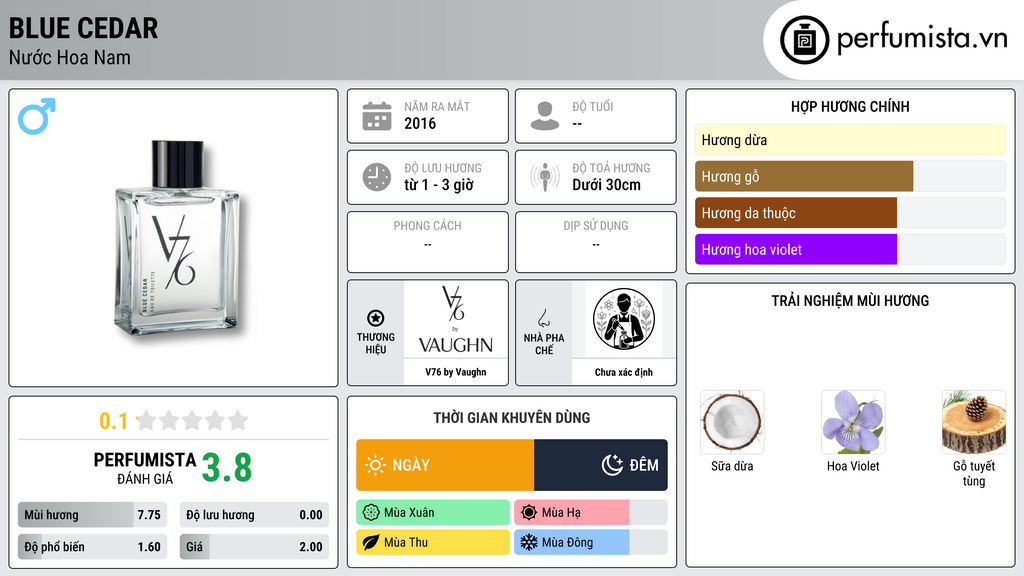Click the flower icon for Mùa Xuân
The width and height of the screenshot is (1024, 576).
pyautogui.click(x=370, y=513)
